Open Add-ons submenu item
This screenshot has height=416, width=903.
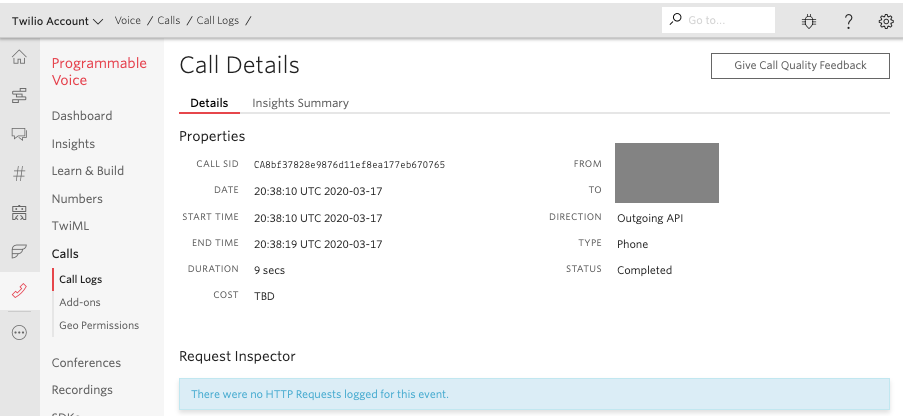(x=80, y=302)
